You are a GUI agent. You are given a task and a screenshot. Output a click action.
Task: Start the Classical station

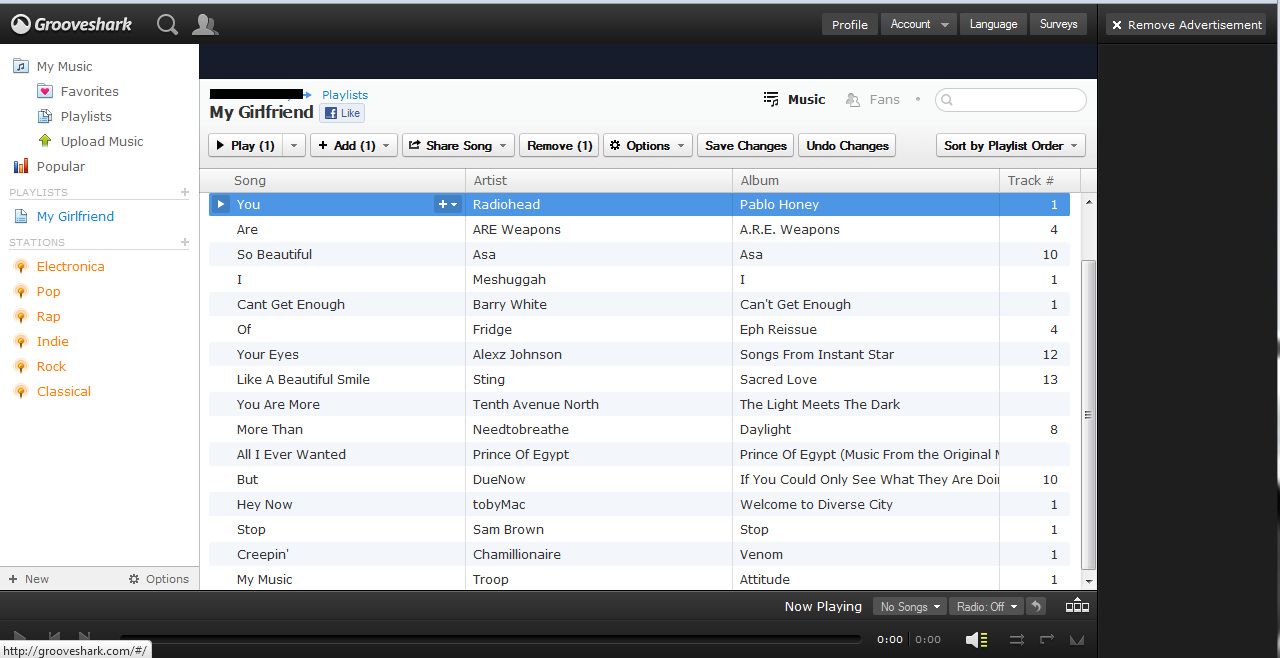pos(63,391)
